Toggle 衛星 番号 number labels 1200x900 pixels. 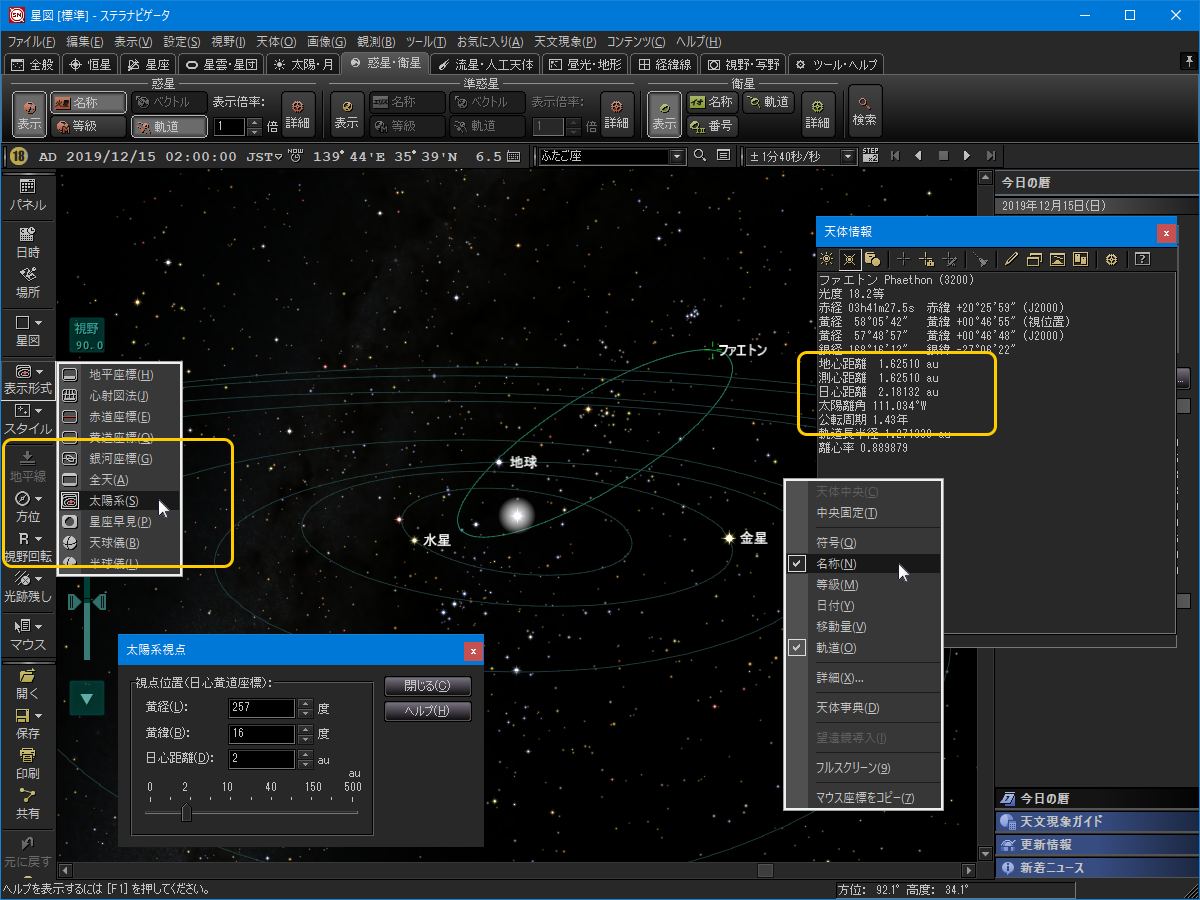pyautogui.click(x=711, y=126)
